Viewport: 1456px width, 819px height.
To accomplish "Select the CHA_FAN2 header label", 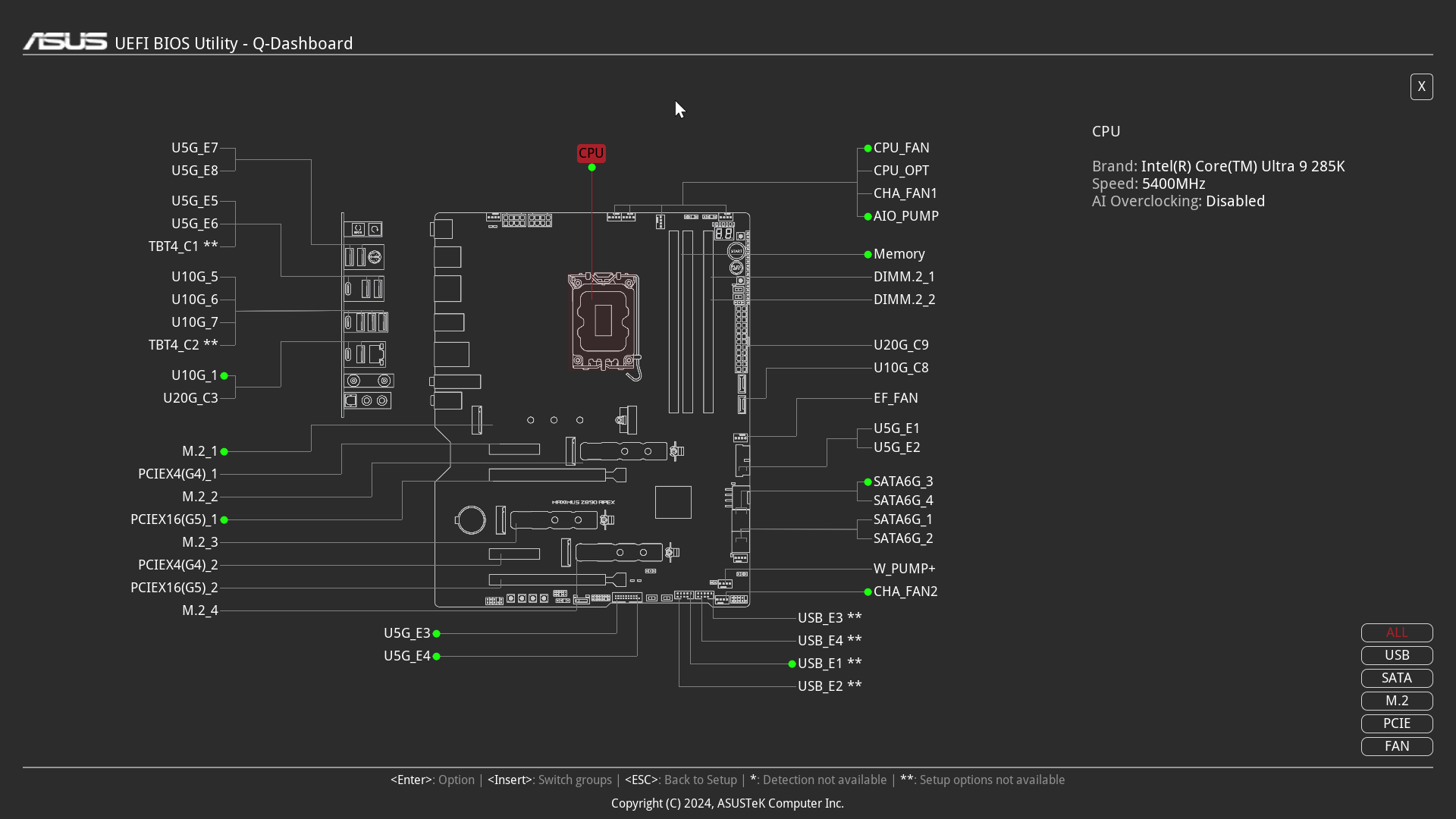I will pyautogui.click(x=905, y=591).
